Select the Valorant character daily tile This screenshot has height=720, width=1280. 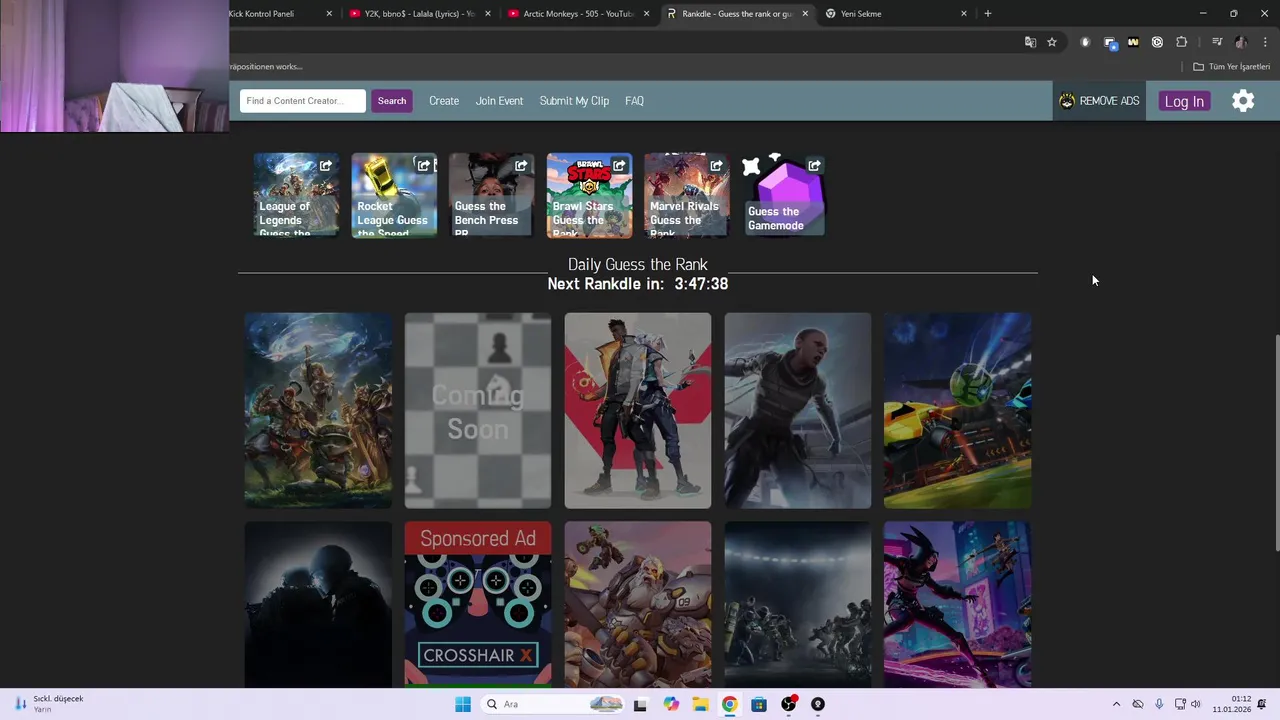pos(638,410)
